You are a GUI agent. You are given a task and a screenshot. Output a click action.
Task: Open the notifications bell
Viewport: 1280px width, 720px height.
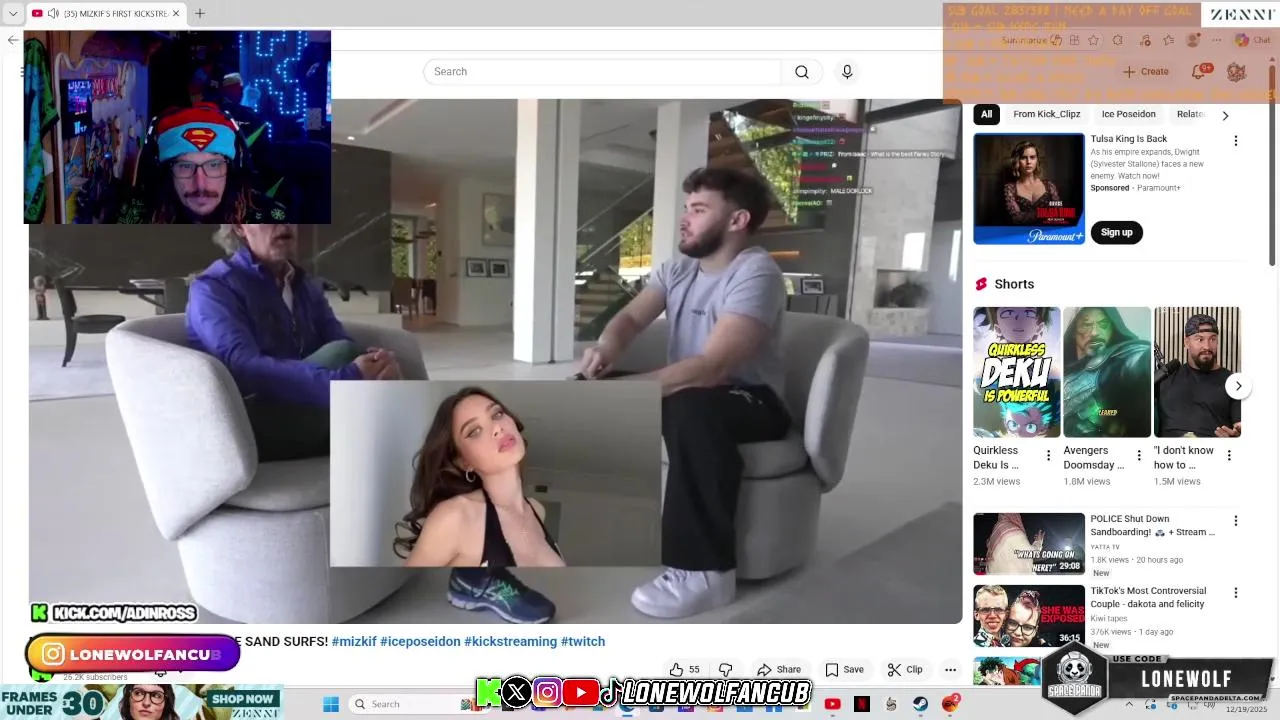pos(1199,72)
